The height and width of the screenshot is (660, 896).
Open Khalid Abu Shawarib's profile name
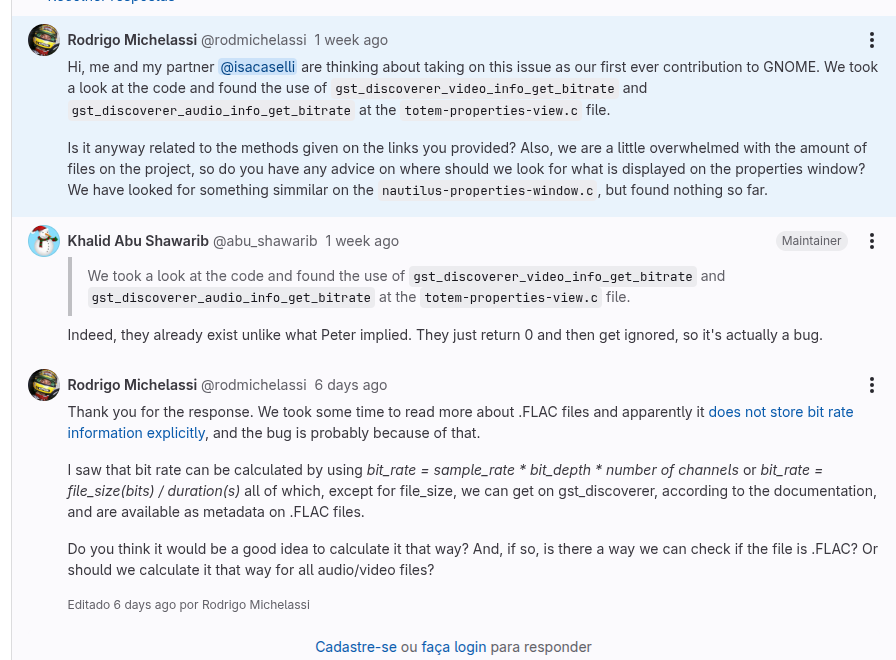138,241
